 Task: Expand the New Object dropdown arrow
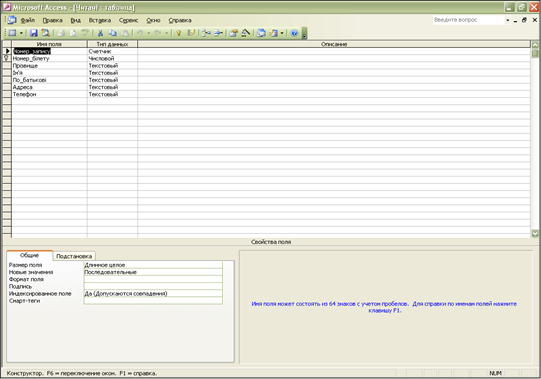(x=282, y=33)
